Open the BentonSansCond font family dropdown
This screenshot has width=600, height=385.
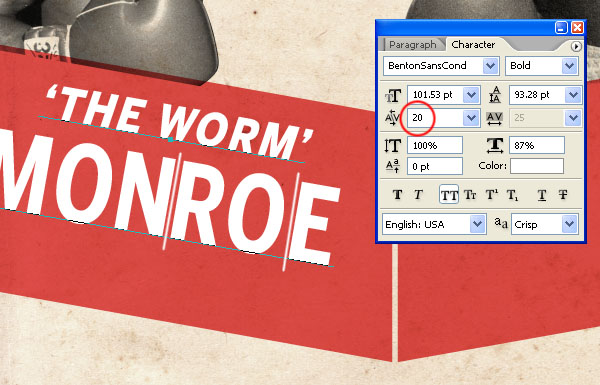pos(491,66)
